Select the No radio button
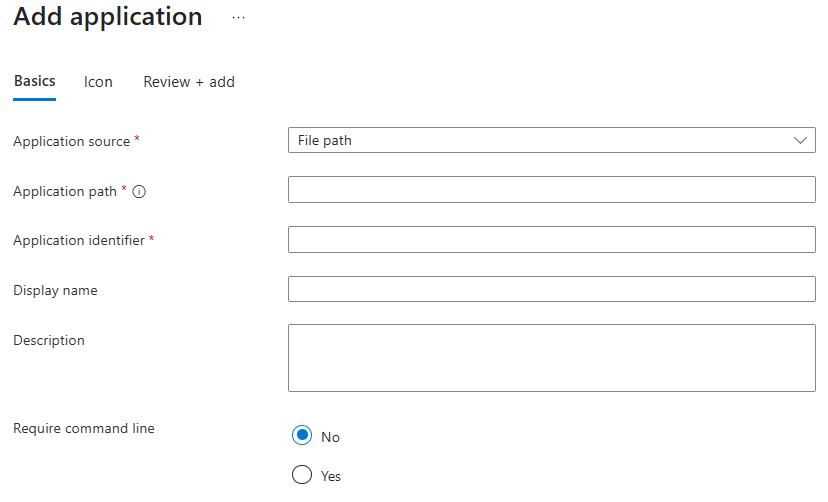 [x=302, y=435]
